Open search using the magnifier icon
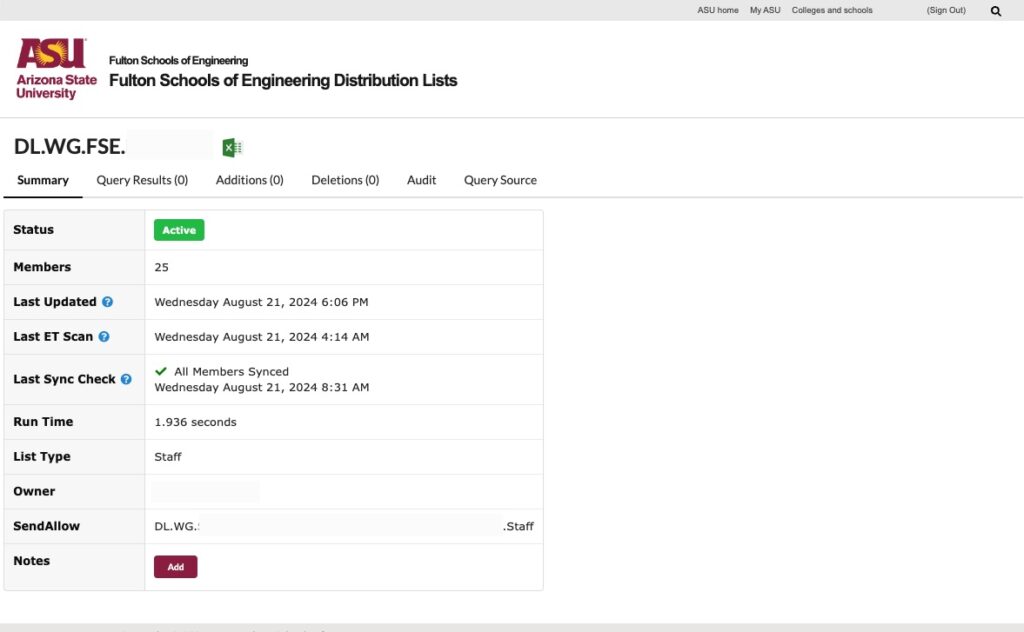This screenshot has width=1024, height=632. click(x=995, y=10)
